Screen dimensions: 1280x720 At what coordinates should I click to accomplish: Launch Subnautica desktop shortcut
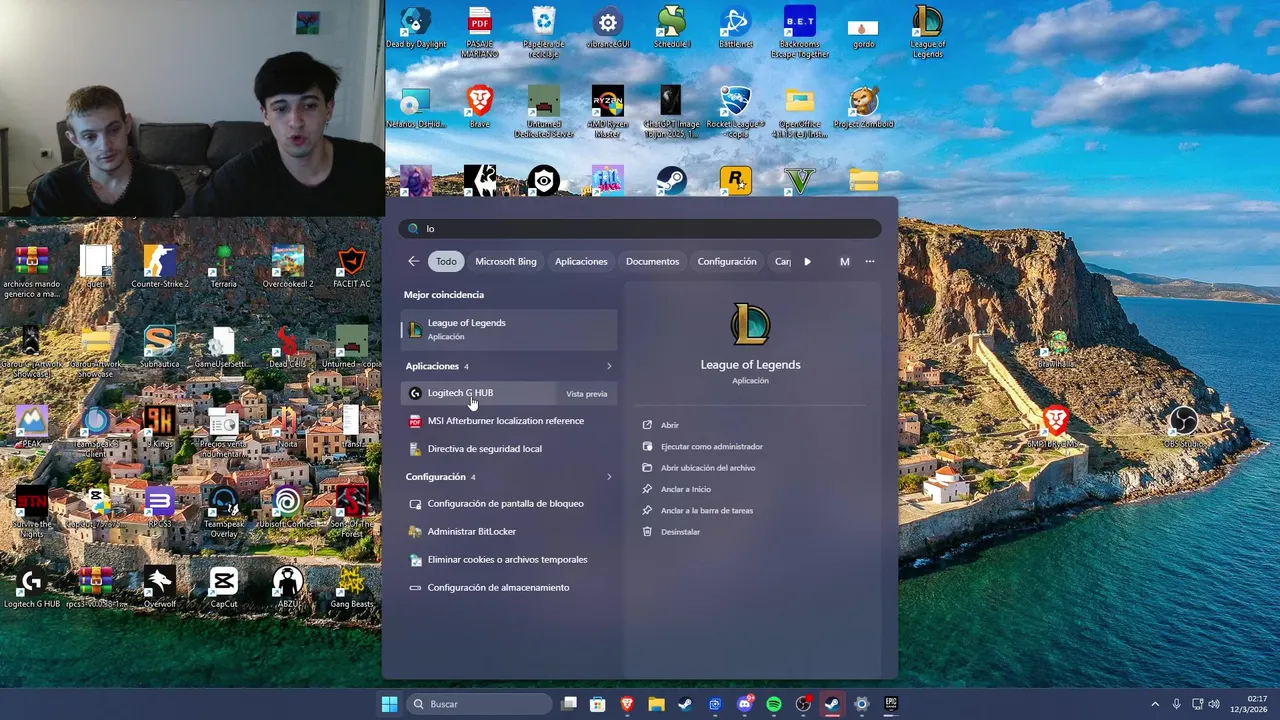click(160, 348)
